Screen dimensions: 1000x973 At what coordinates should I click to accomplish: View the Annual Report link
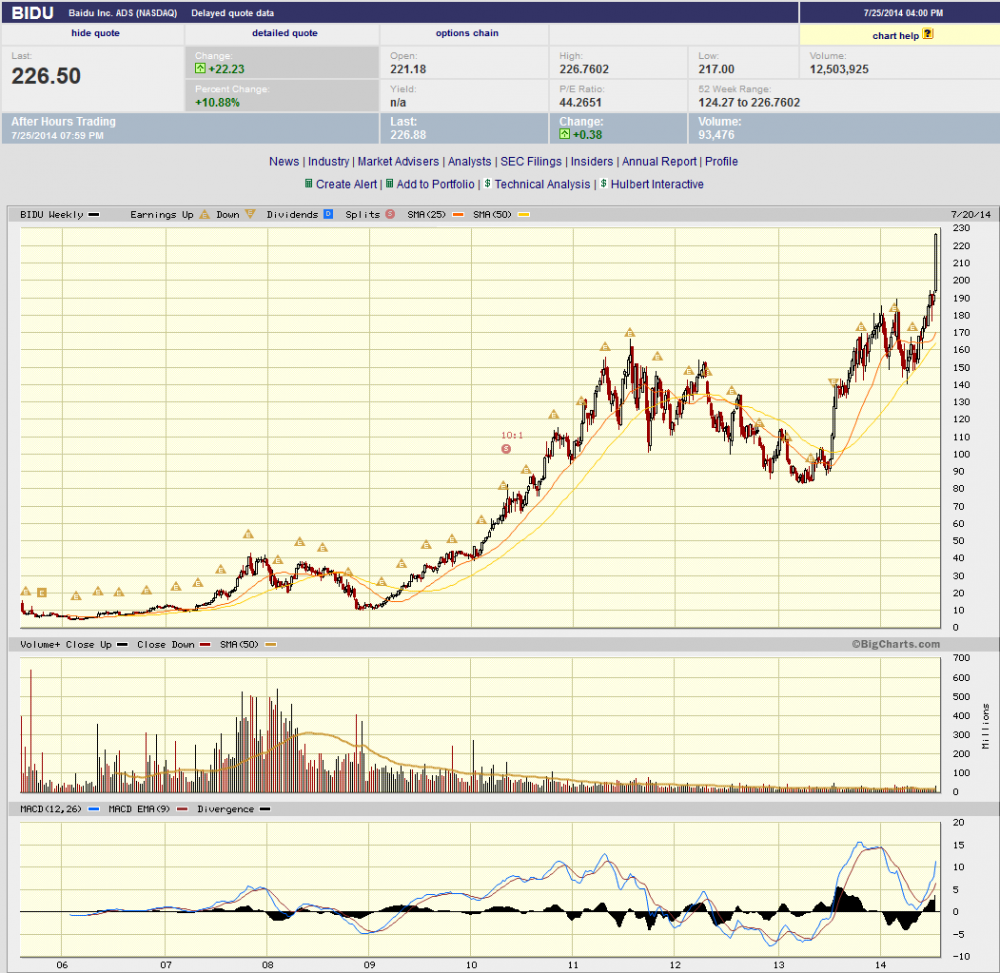660,161
